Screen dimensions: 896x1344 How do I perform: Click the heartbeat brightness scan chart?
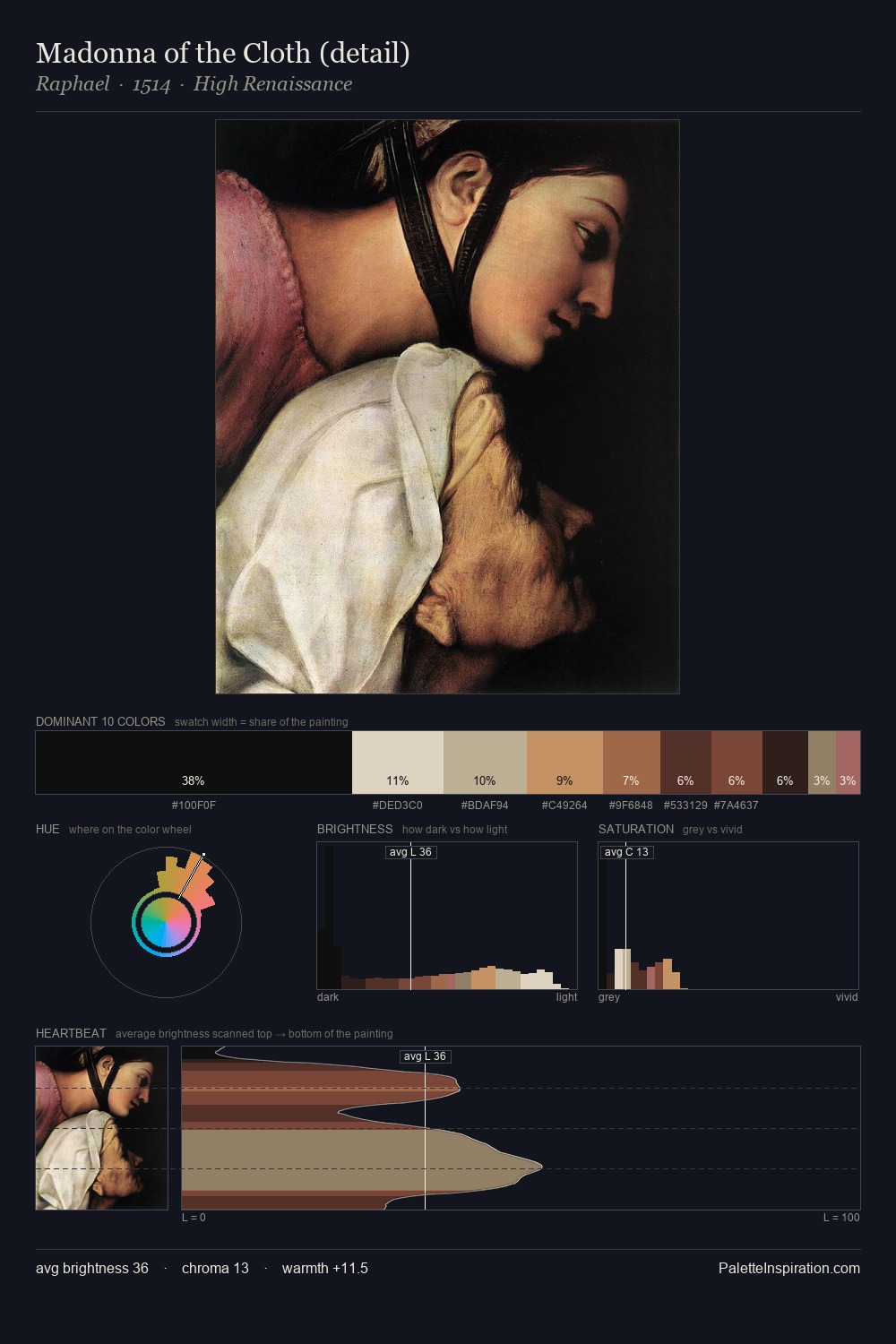point(521,1128)
